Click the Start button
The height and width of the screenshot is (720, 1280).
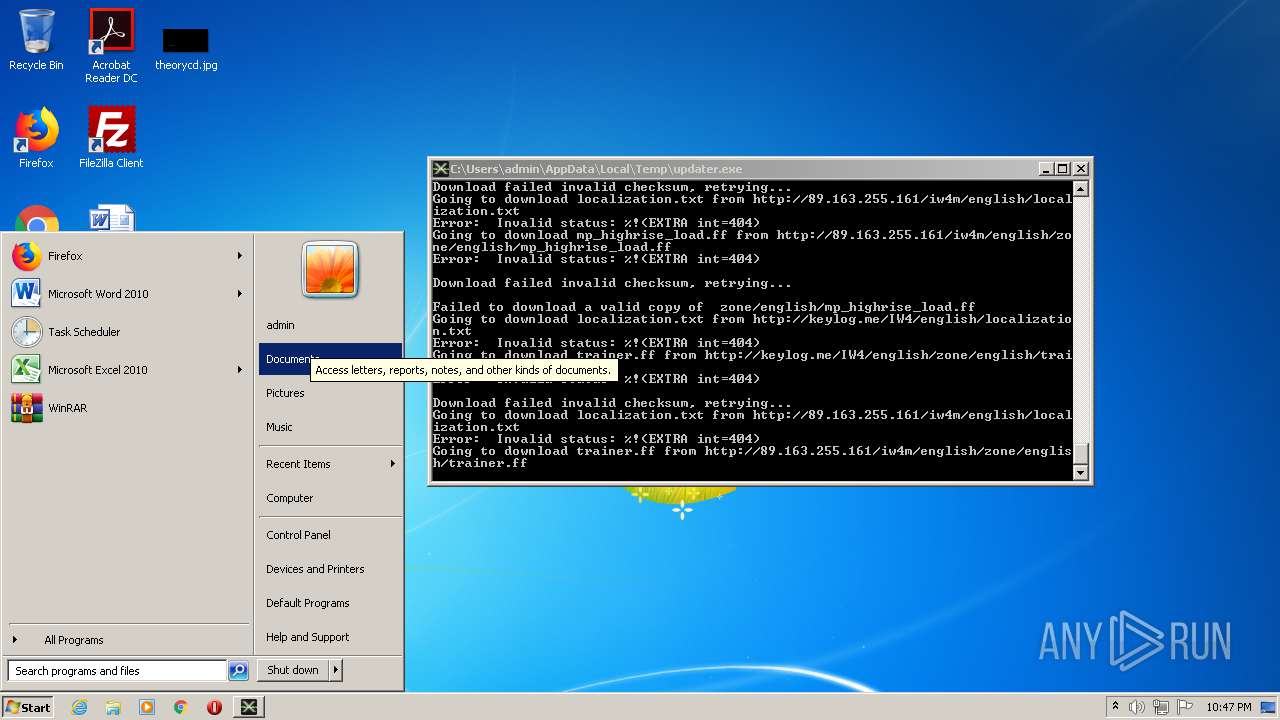28,707
